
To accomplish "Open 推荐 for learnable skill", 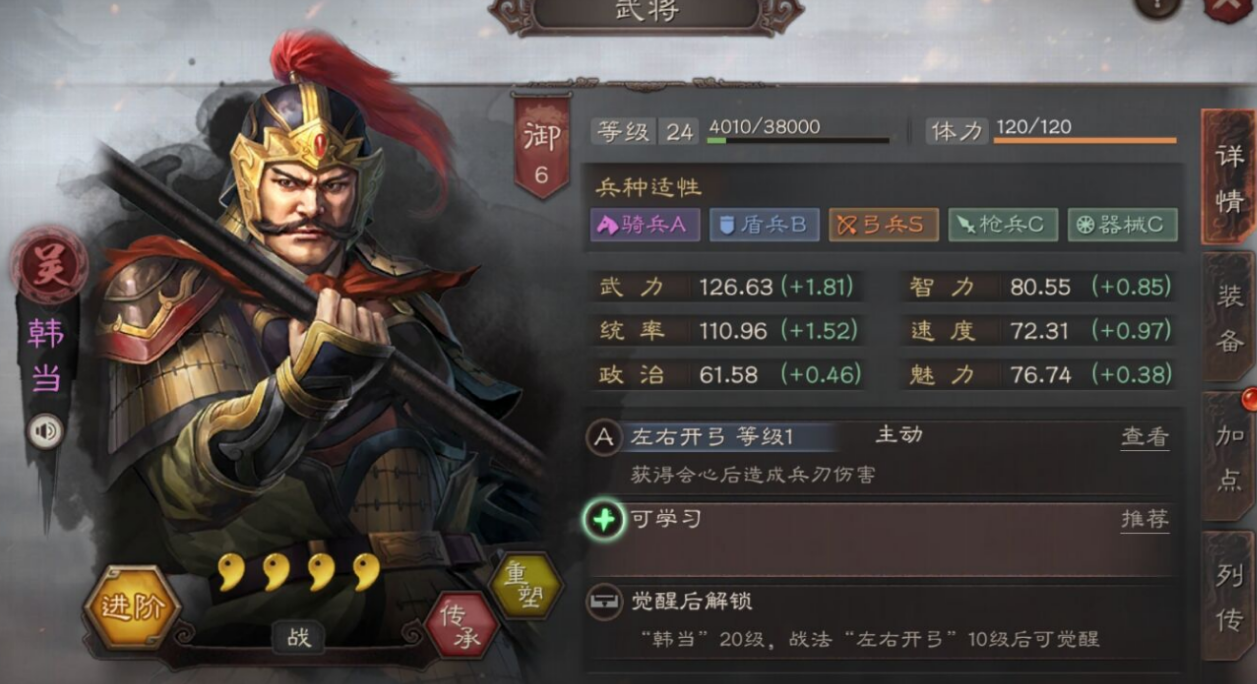I will 1145,519.
